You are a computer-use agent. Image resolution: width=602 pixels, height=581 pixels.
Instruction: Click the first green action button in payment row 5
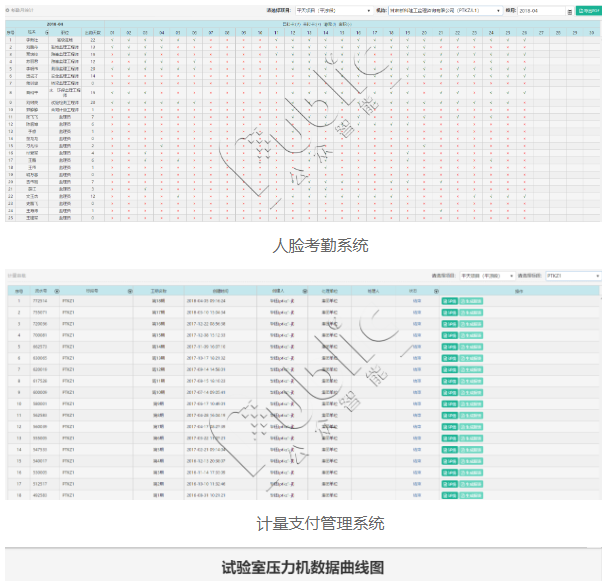coord(448,346)
